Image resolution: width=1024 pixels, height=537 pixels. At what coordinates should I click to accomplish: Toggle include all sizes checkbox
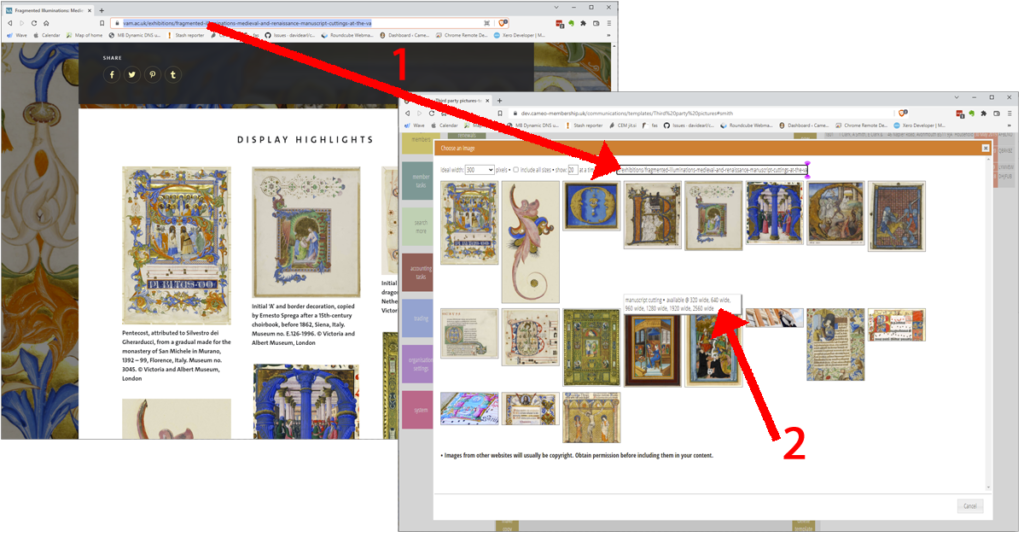point(516,170)
